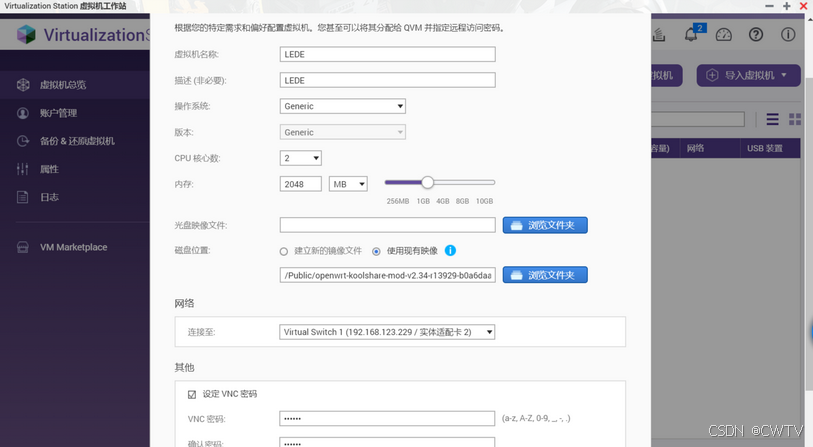813x447 pixels.
Task: Click the 8GB label under memory slider
Action: (462, 201)
